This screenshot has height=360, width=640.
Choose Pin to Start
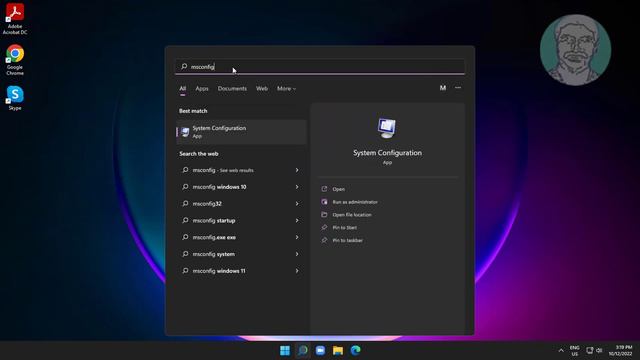point(344,227)
